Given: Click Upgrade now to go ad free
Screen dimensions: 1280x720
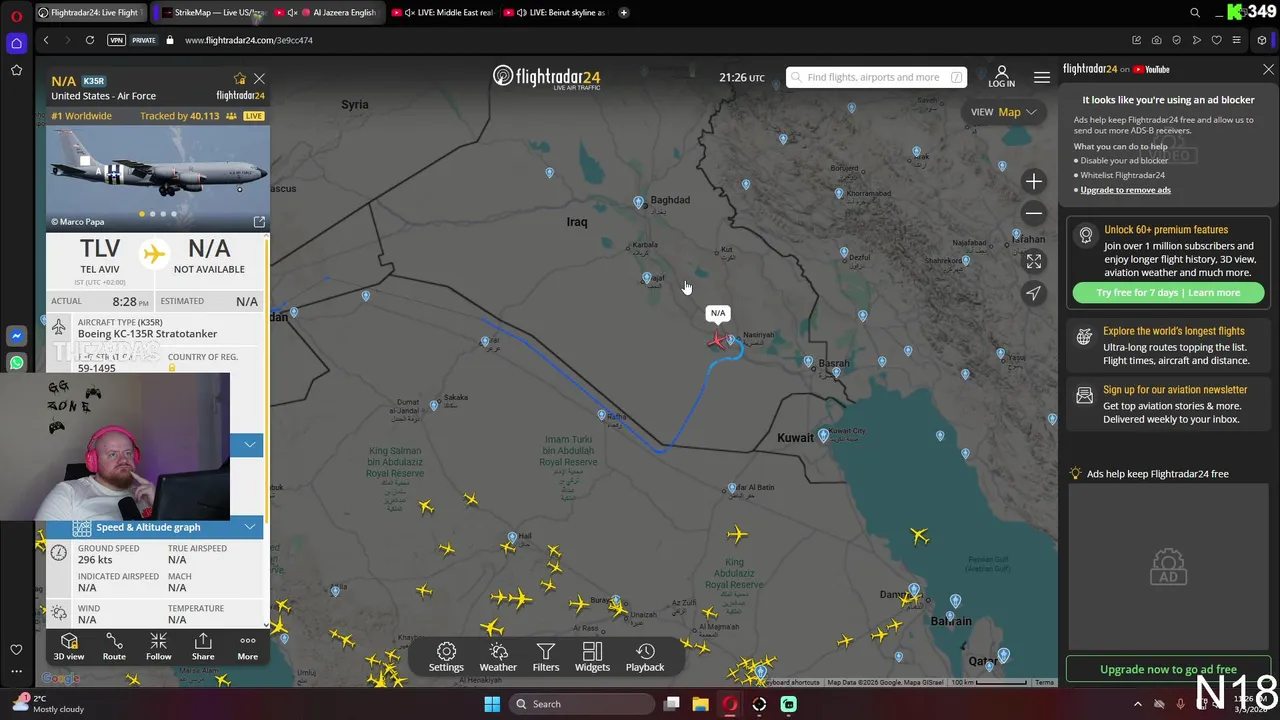Looking at the screenshot, I should point(1168,669).
